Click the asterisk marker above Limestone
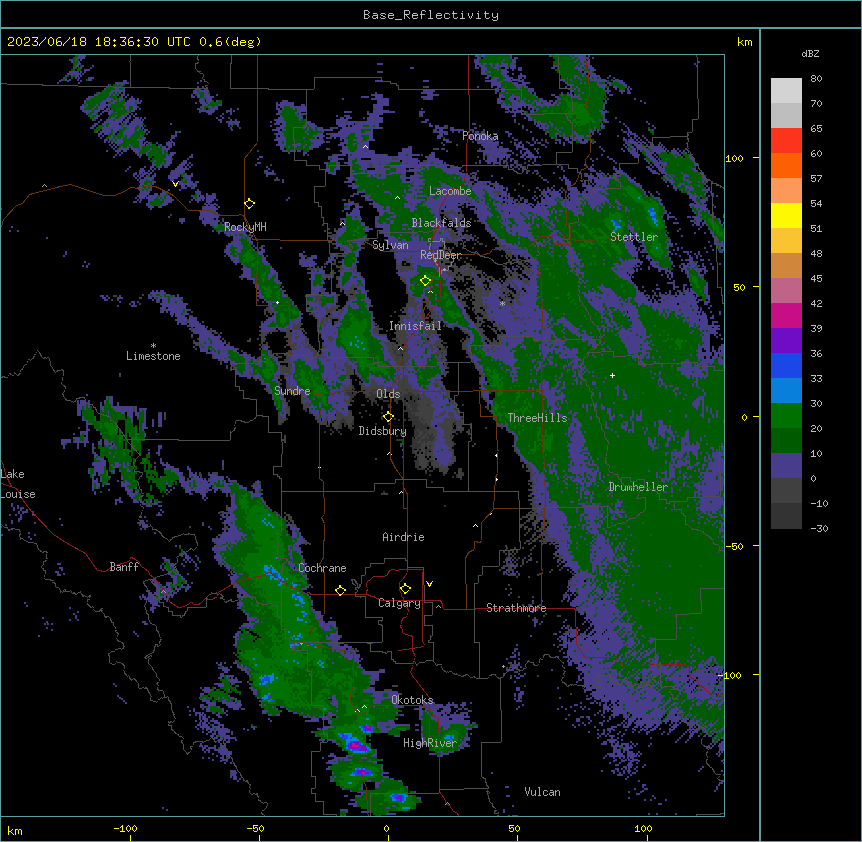 tap(153, 346)
